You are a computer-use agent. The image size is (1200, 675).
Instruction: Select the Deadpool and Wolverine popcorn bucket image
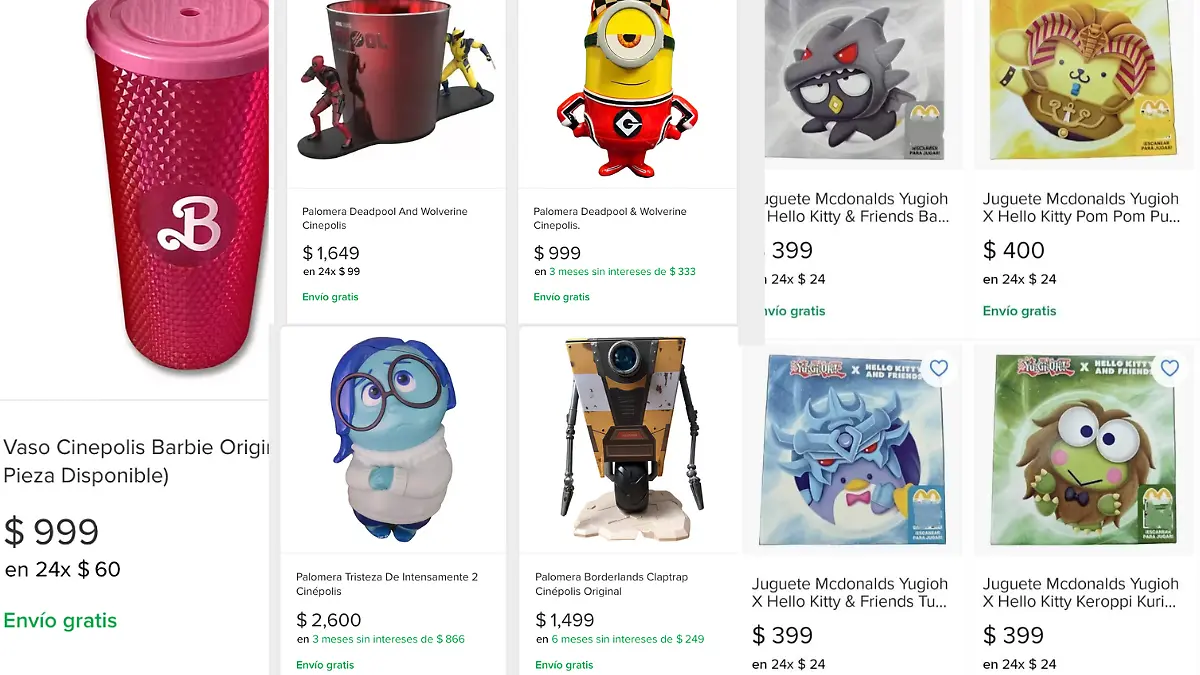point(395,85)
